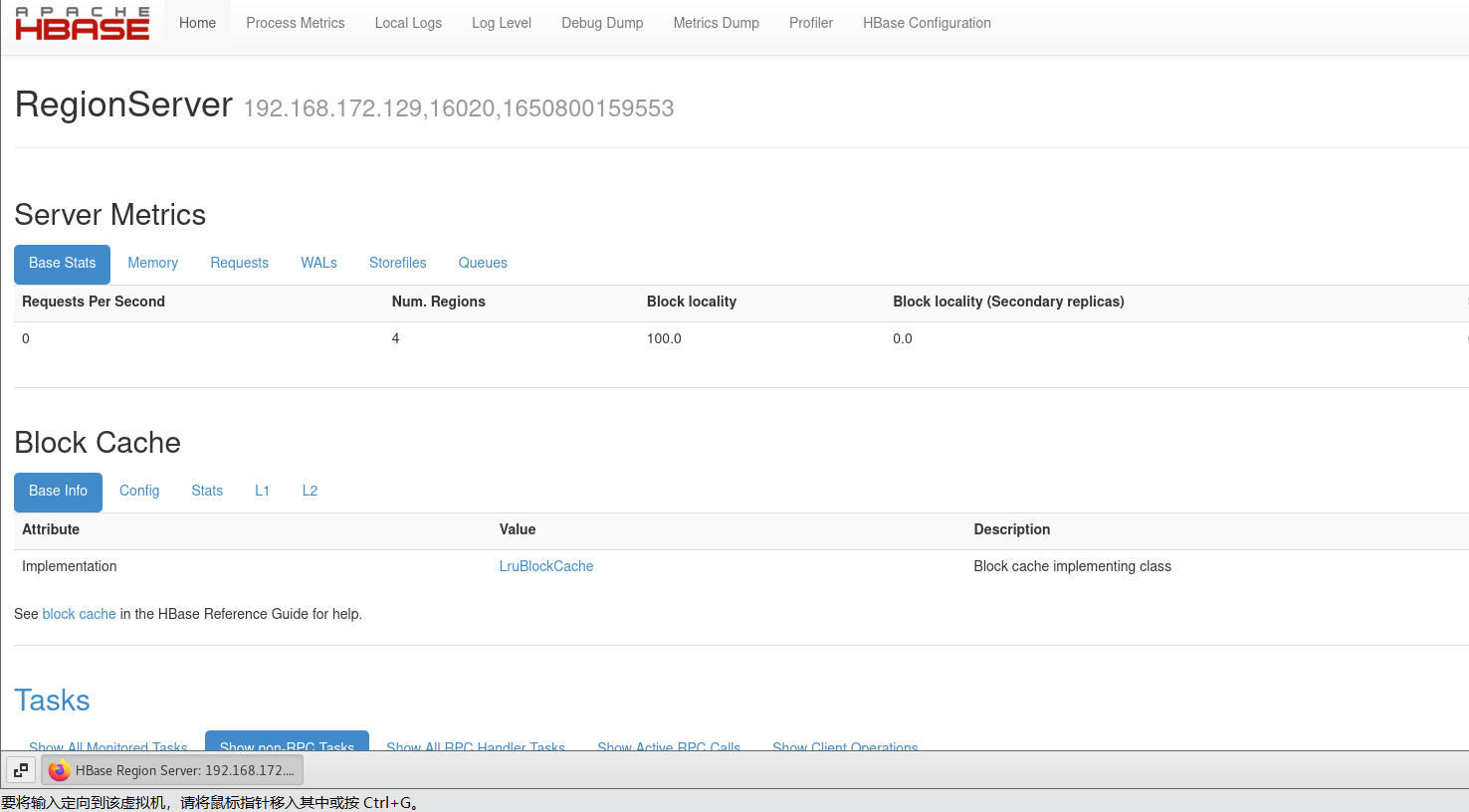The height and width of the screenshot is (812, 1469).
Task: Select Show non-RPC Tasks button
Action: [287, 741]
